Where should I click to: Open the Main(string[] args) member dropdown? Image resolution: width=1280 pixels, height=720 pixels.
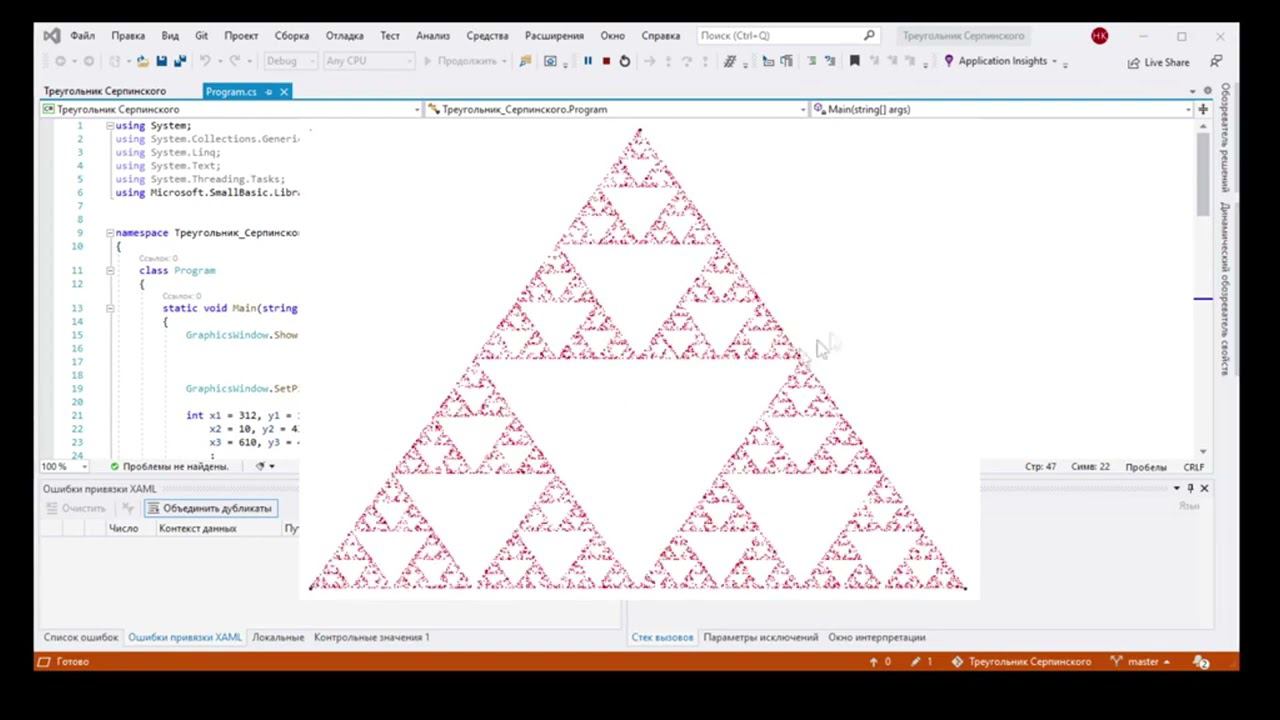pyautogui.click(x=1003, y=109)
